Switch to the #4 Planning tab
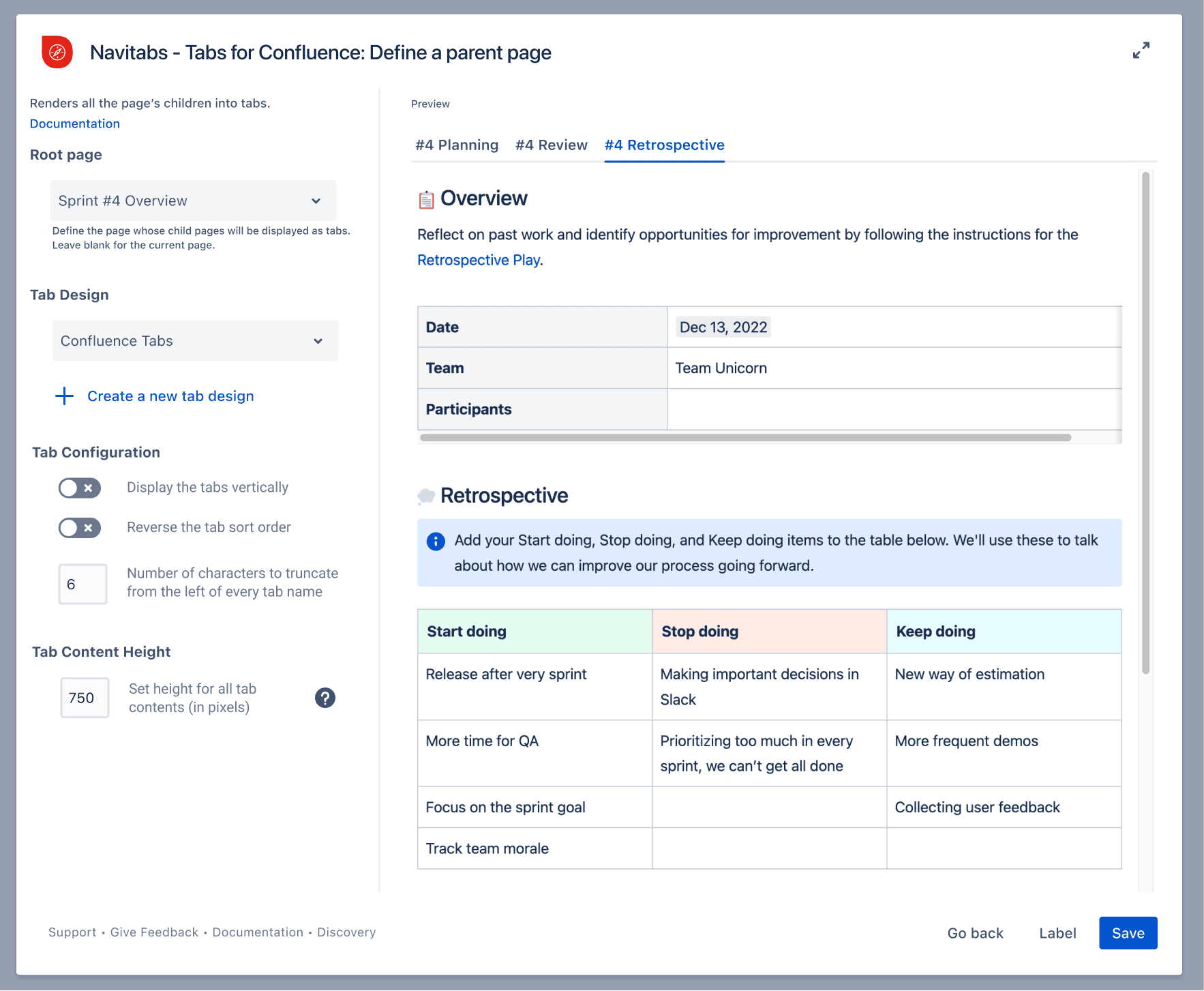The image size is (1204, 991). [x=456, y=145]
